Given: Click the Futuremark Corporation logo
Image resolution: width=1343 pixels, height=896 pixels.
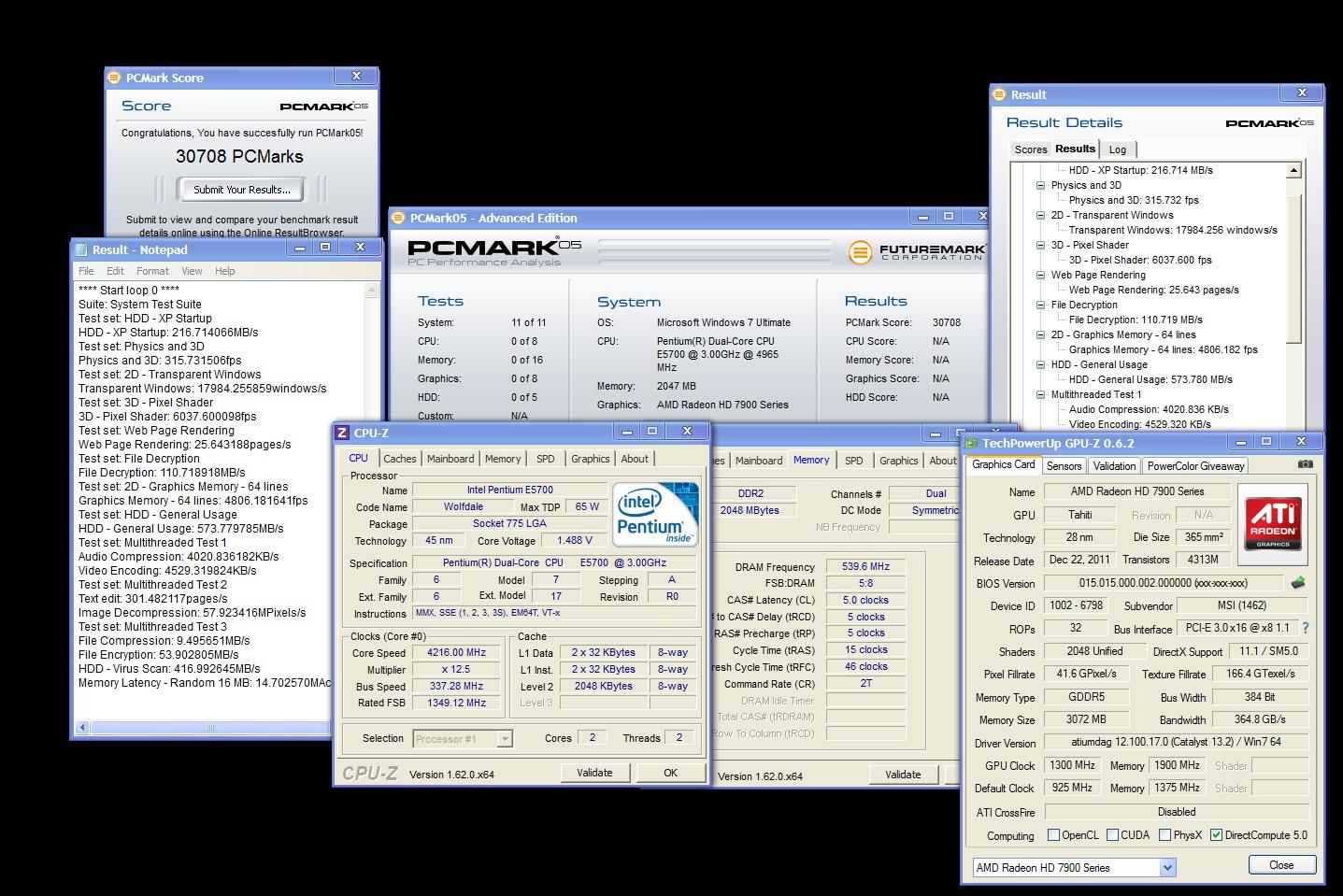Looking at the screenshot, I should click(917, 252).
